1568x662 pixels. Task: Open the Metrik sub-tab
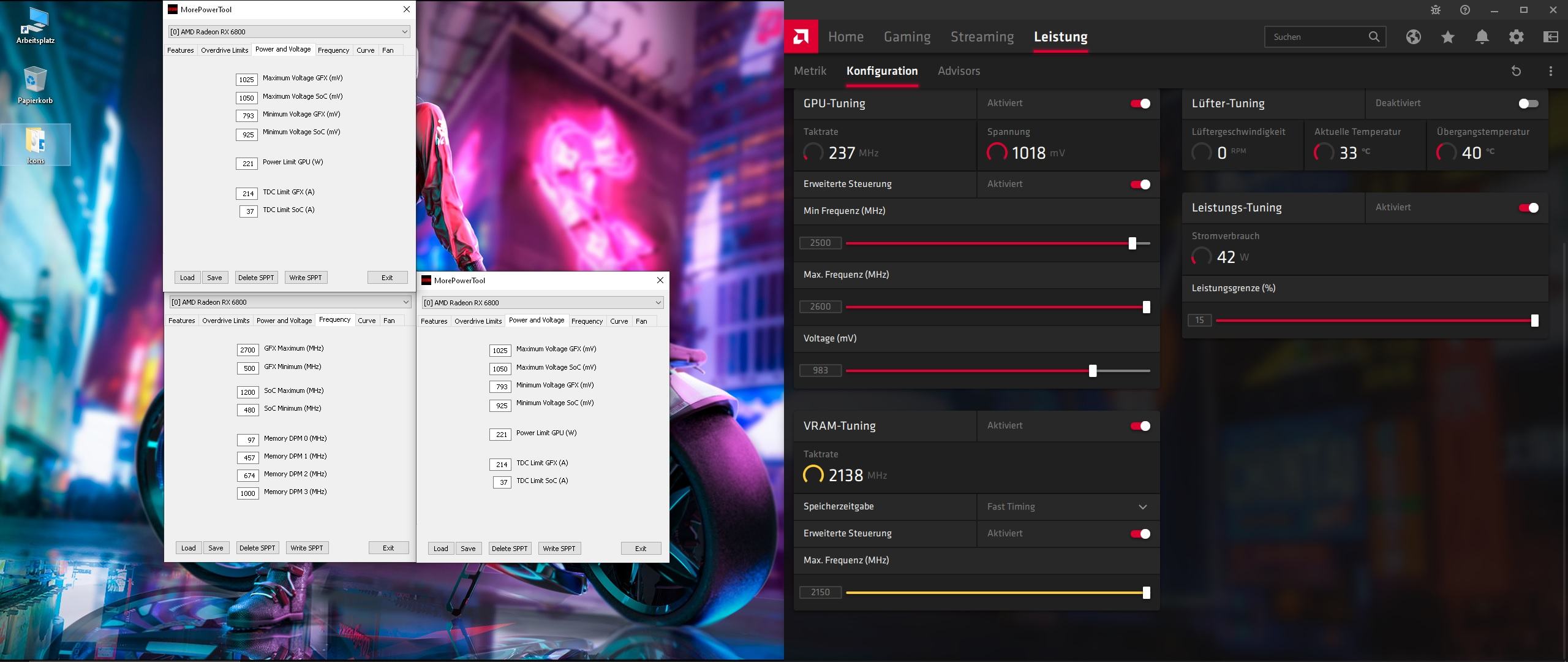(810, 71)
